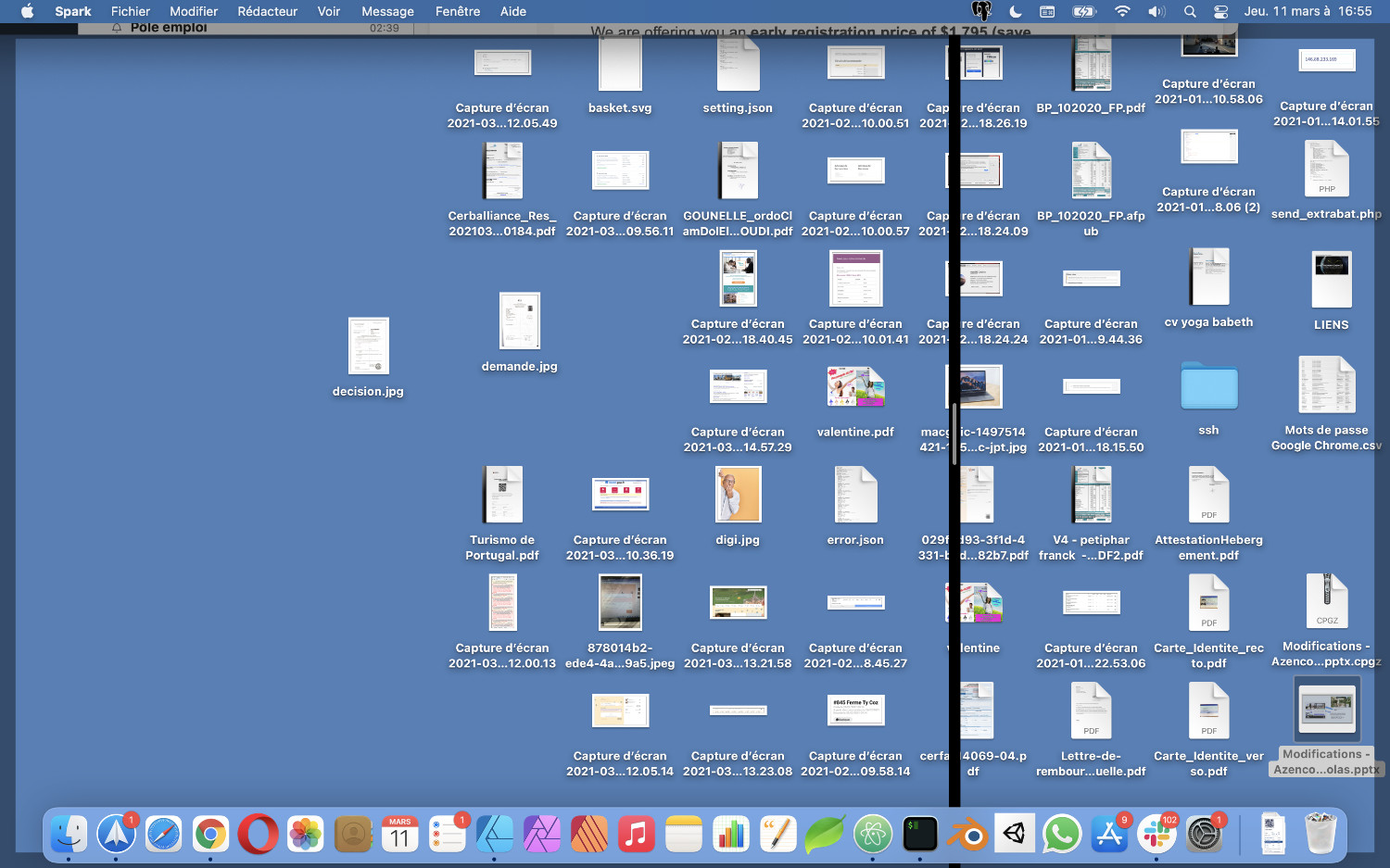The image size is (1390, 868).
Task: Open the Spark application menu
Action: (x=73, y=11)
